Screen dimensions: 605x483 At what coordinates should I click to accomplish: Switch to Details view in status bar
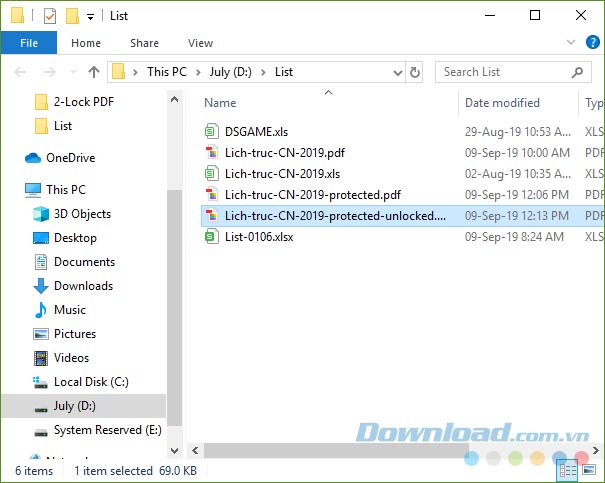click(568, 470)
